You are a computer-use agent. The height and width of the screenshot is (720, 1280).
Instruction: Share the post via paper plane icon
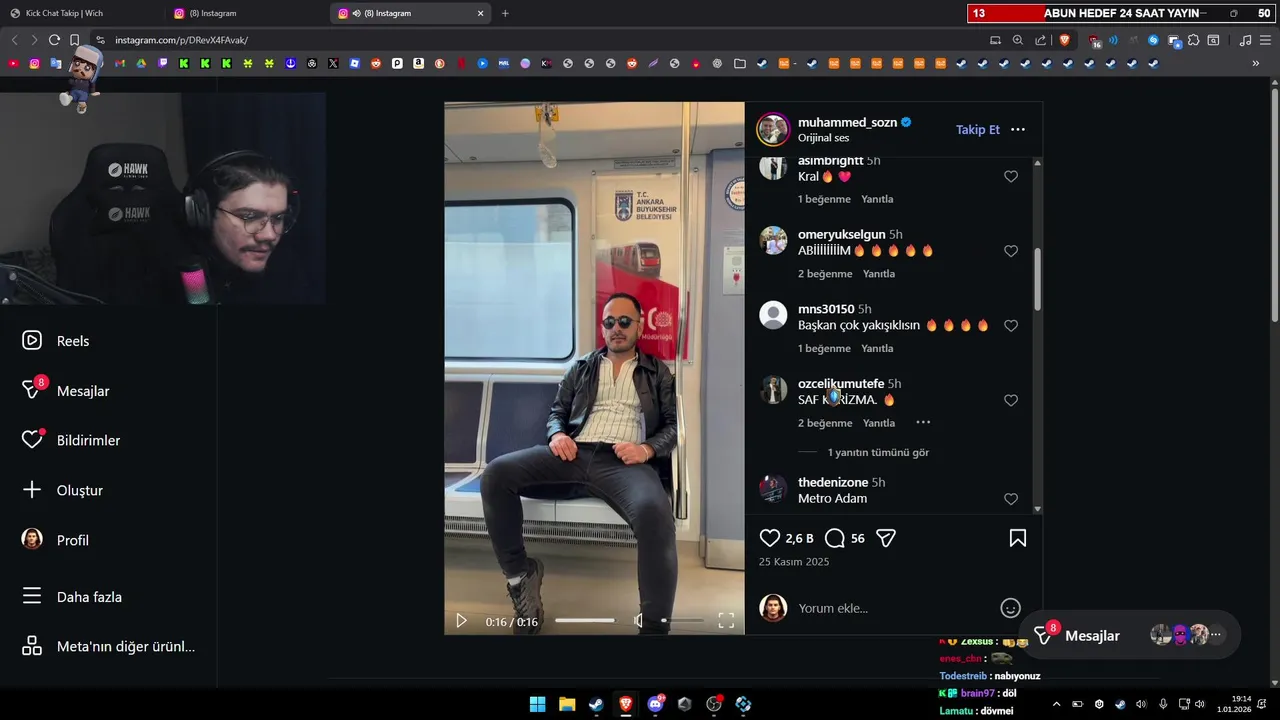tap(885, 538)
